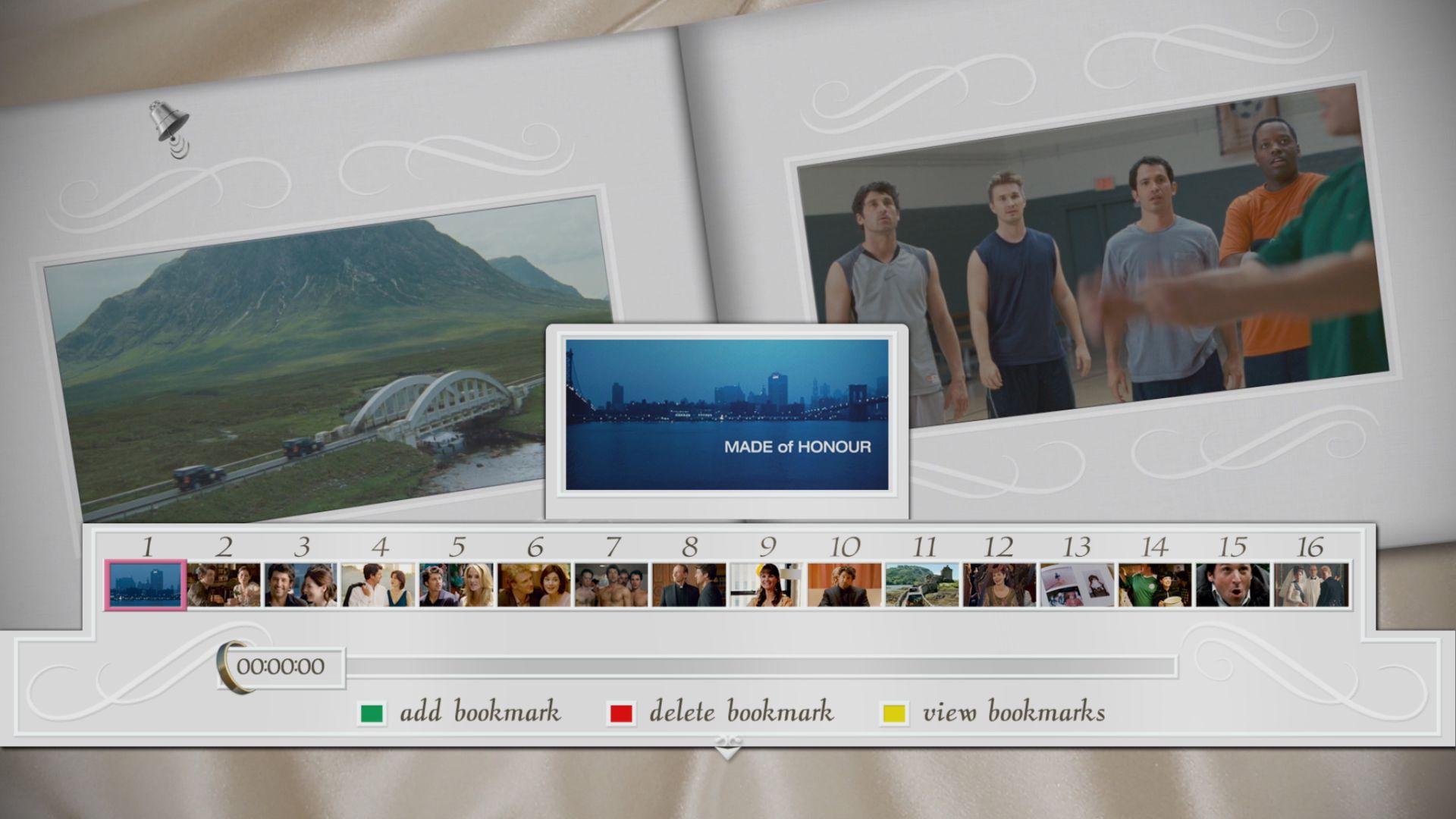Click the yellow view bookmarks square
This screenshot has height=819, width=1456.
pos(894,714)
